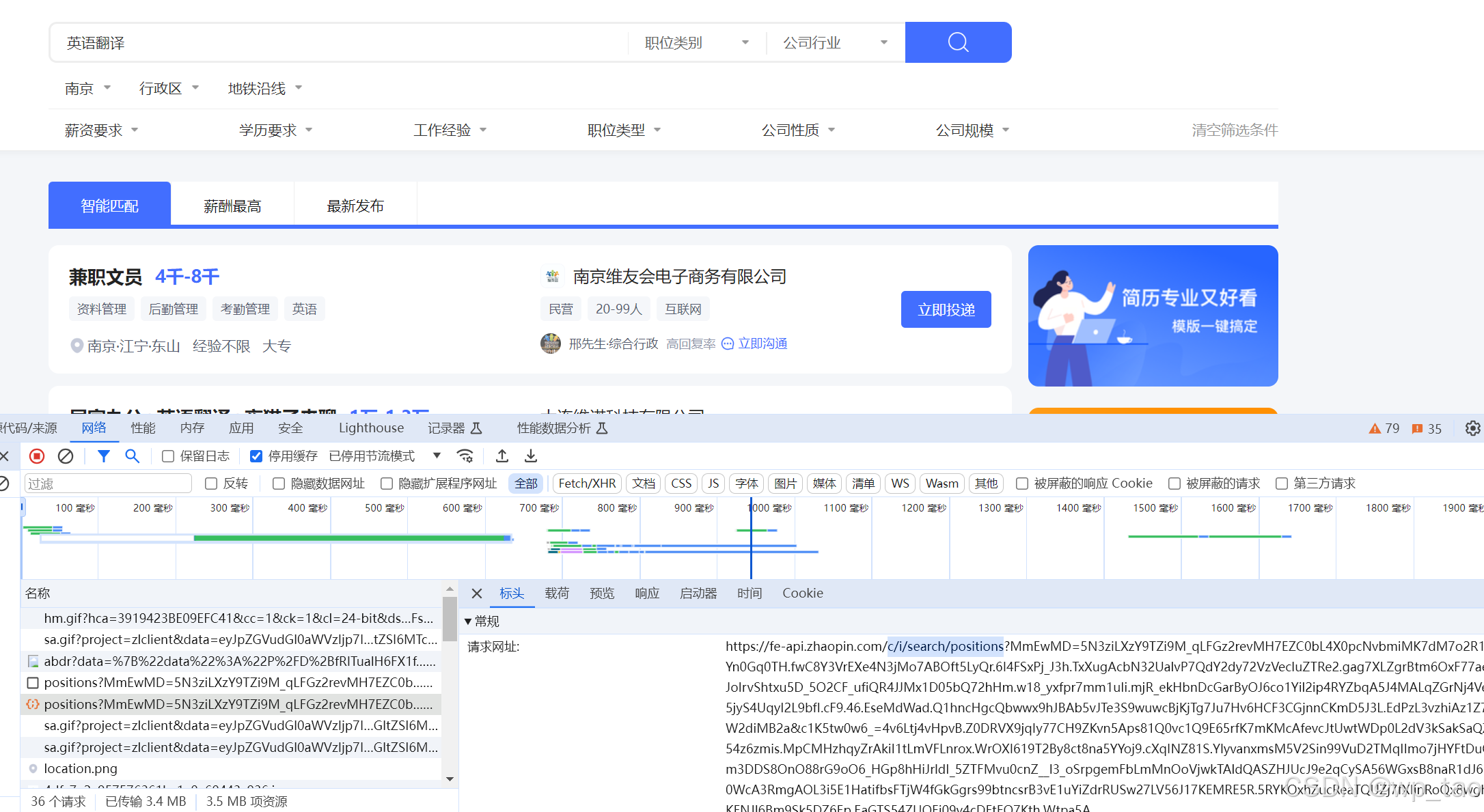Image resolution: width=1484 pixels, height=812 pixels.
Task: Click the 立即沟通 link
Action: tap(762, 344)
